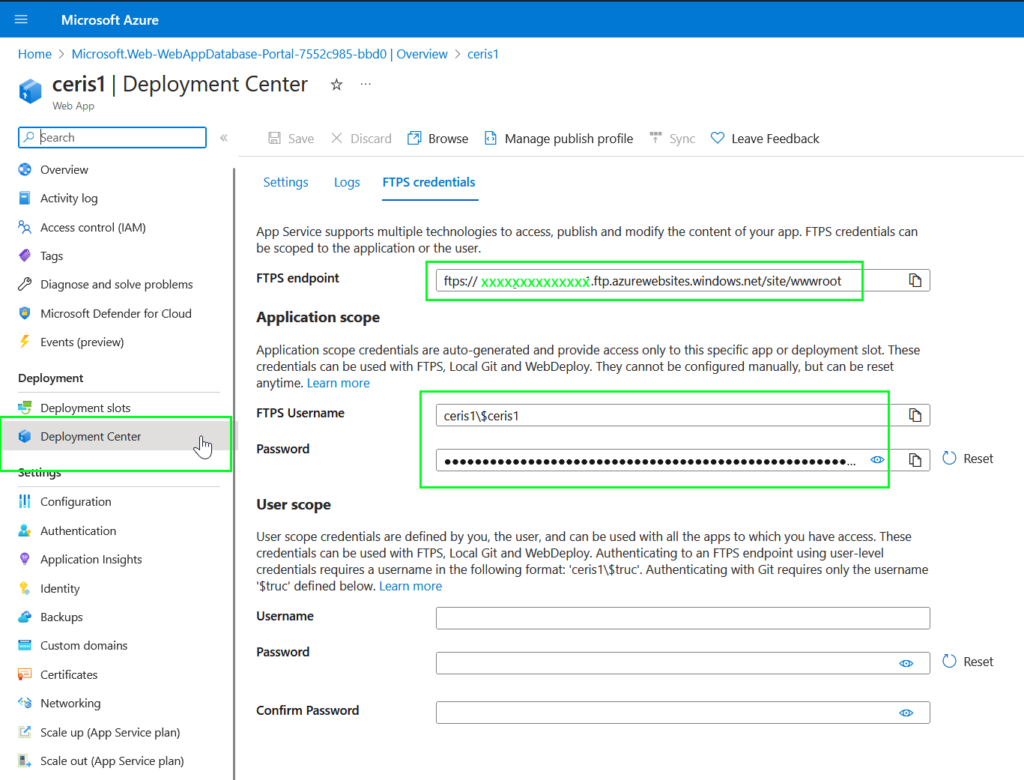Switch to the Logs tab

(347, 182)
